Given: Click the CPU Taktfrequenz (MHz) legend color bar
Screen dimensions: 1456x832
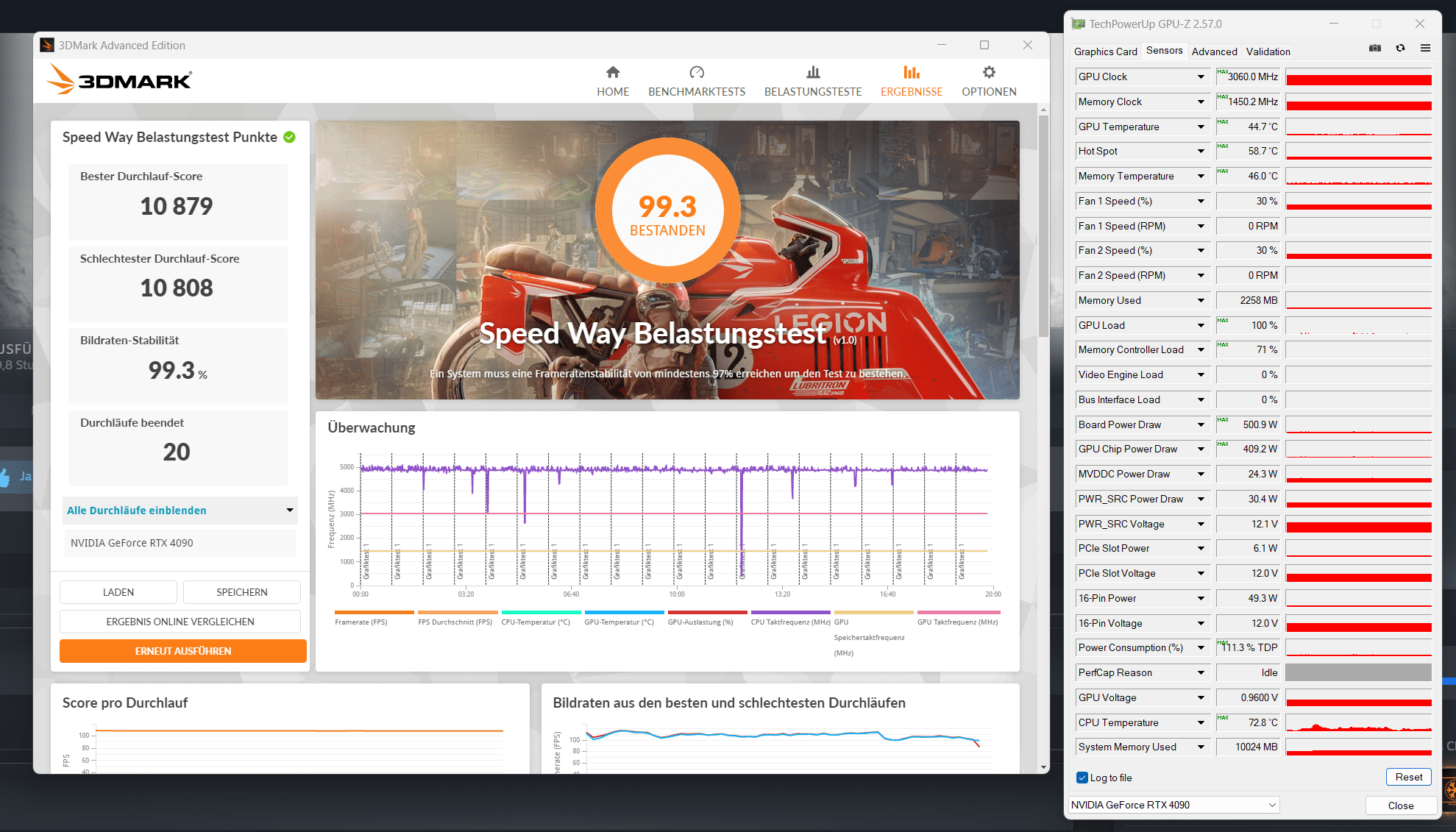Looking at the screenshot, I should (790, 612).
